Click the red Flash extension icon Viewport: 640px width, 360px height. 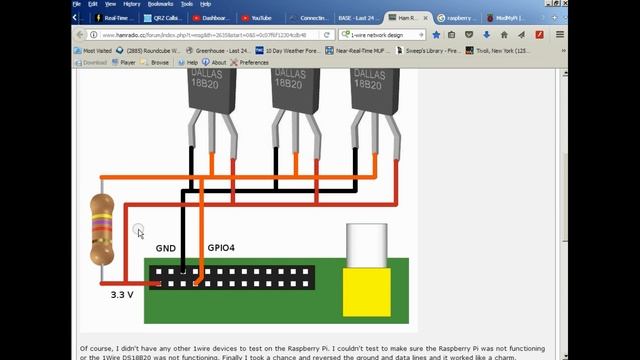(x=540, y=35)
